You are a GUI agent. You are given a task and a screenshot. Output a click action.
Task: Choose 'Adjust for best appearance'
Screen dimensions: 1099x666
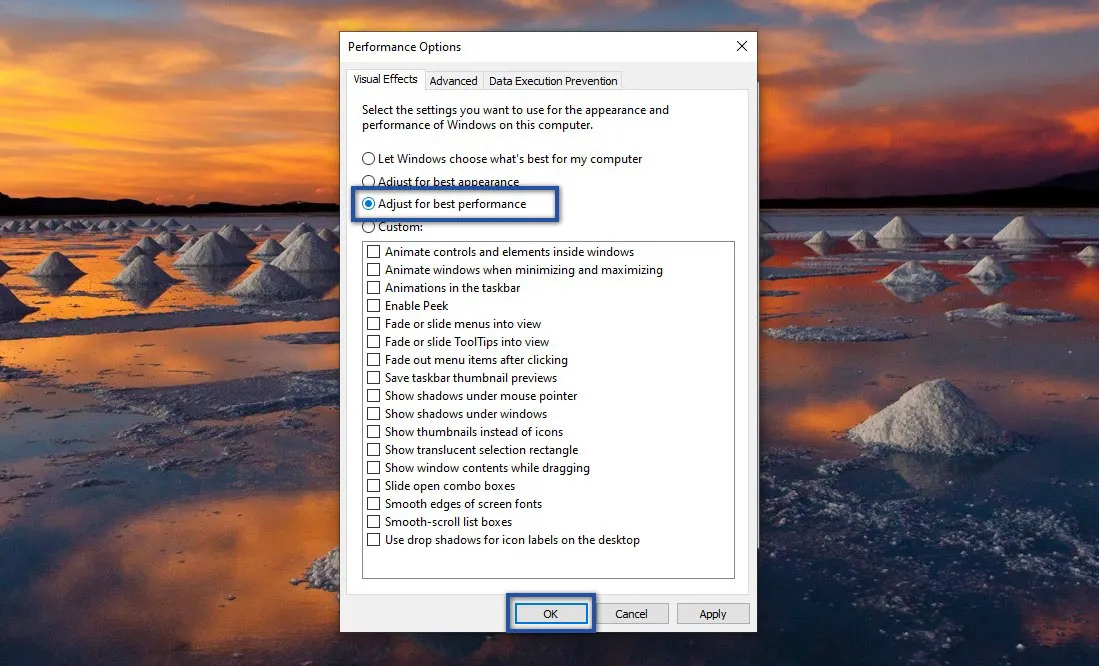click(368, 181)
